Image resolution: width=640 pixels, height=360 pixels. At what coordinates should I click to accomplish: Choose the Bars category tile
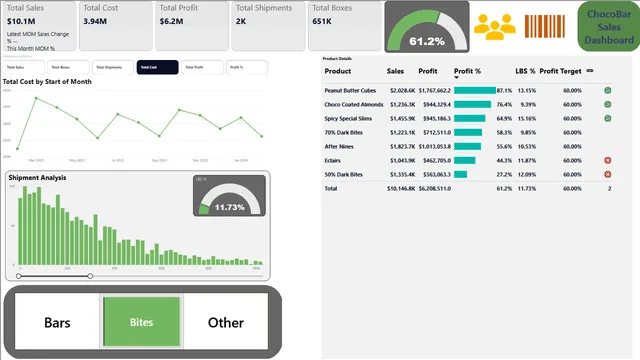57,322
